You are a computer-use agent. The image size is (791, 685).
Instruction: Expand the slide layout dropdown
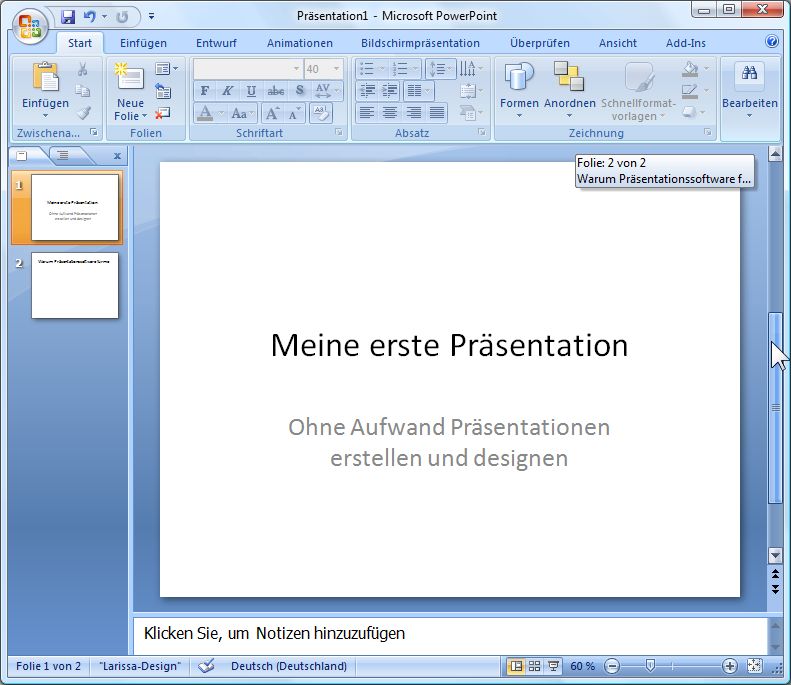coord(166,69)
